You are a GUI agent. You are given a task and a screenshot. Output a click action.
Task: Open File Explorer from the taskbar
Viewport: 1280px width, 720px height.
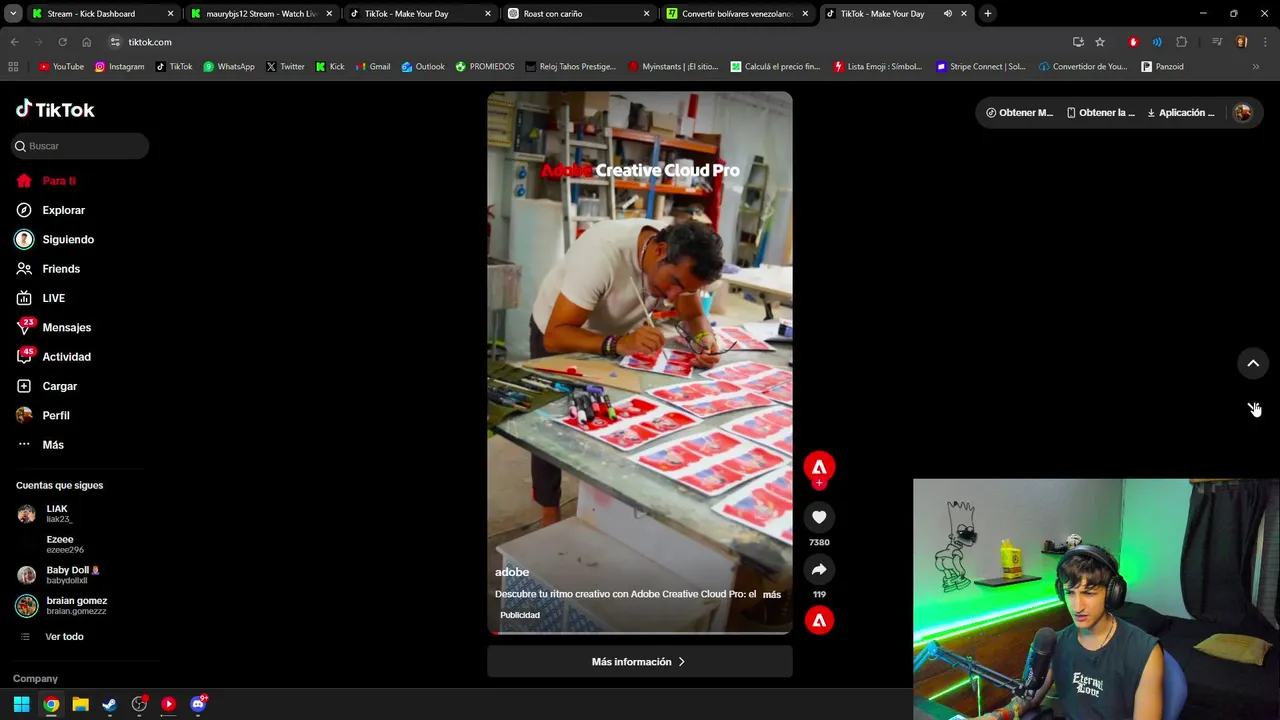(x=80, y=704)
